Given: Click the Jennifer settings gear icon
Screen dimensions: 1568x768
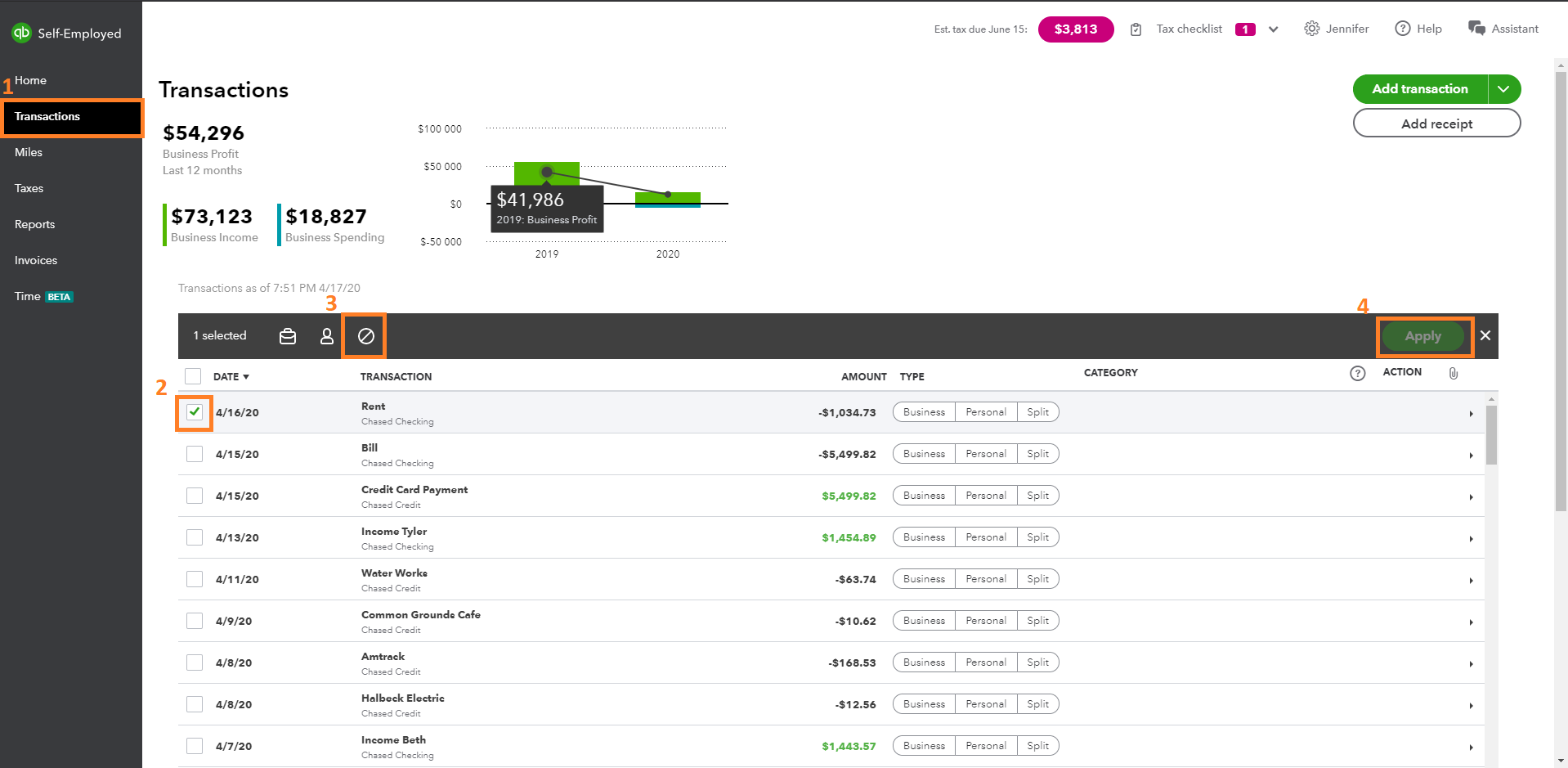Looking at the screenshot, I should pos(1311,29).
